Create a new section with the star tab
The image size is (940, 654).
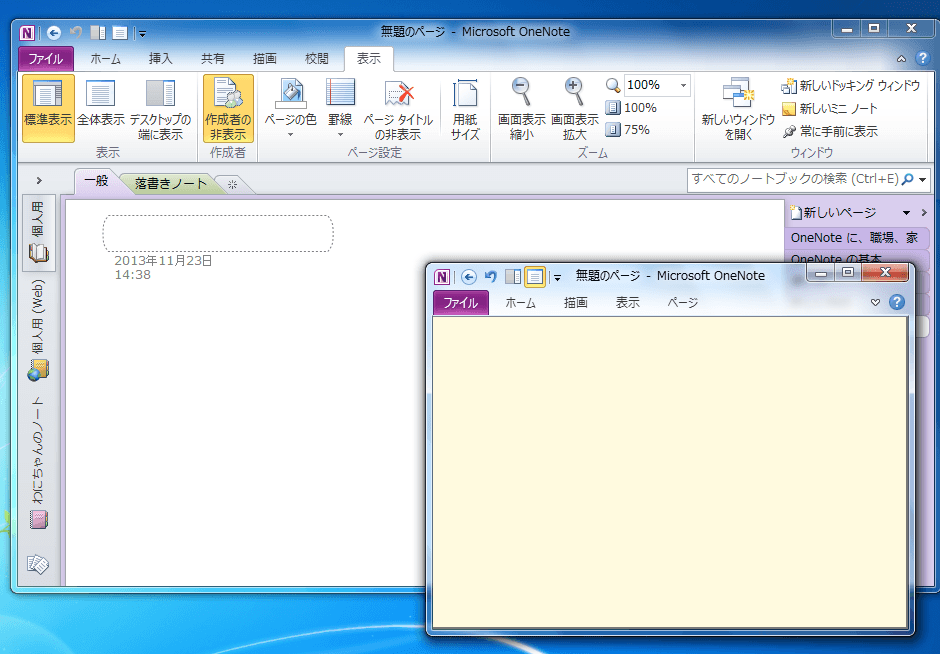[x=233, y=185]
